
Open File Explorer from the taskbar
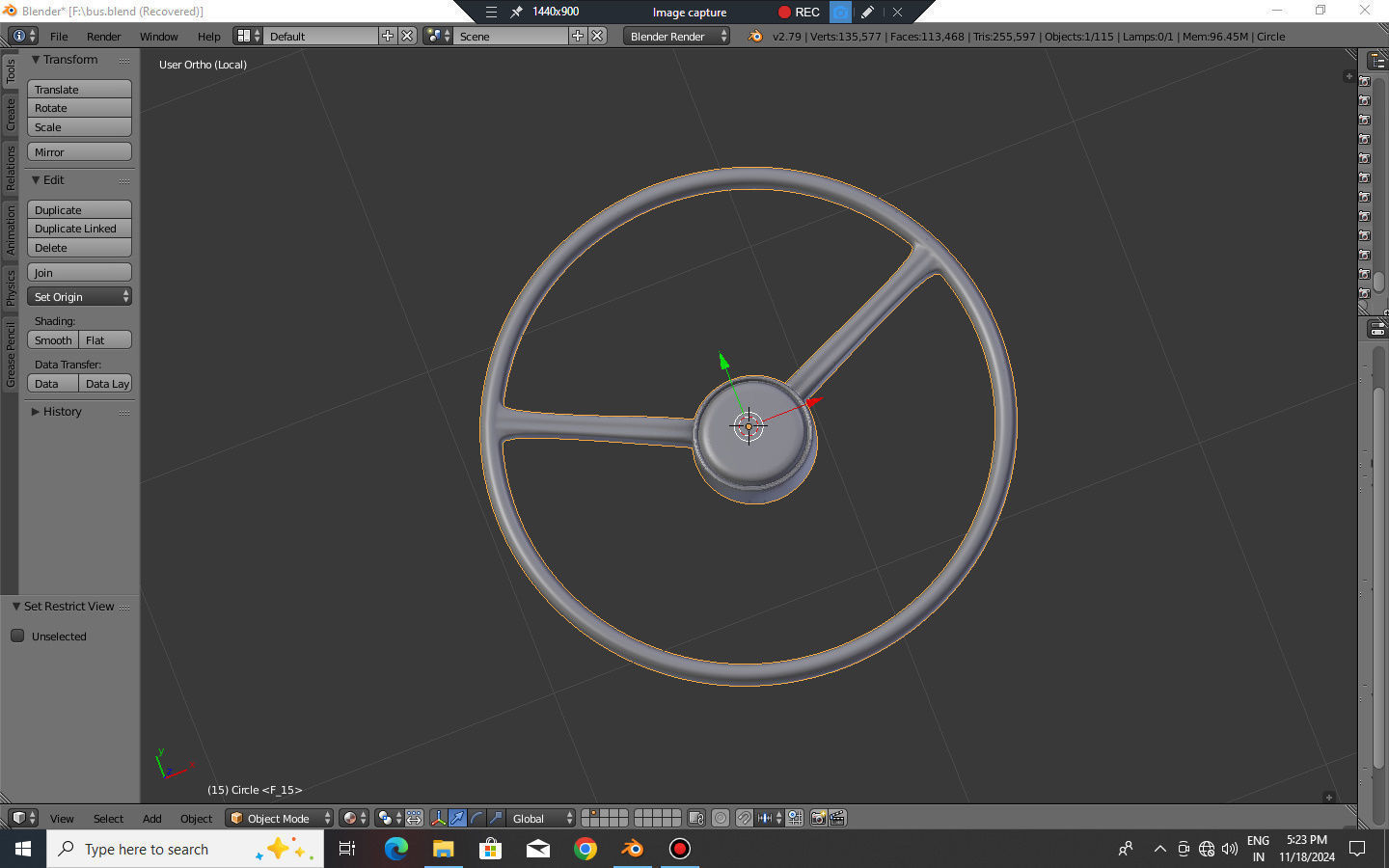(443, 849)
